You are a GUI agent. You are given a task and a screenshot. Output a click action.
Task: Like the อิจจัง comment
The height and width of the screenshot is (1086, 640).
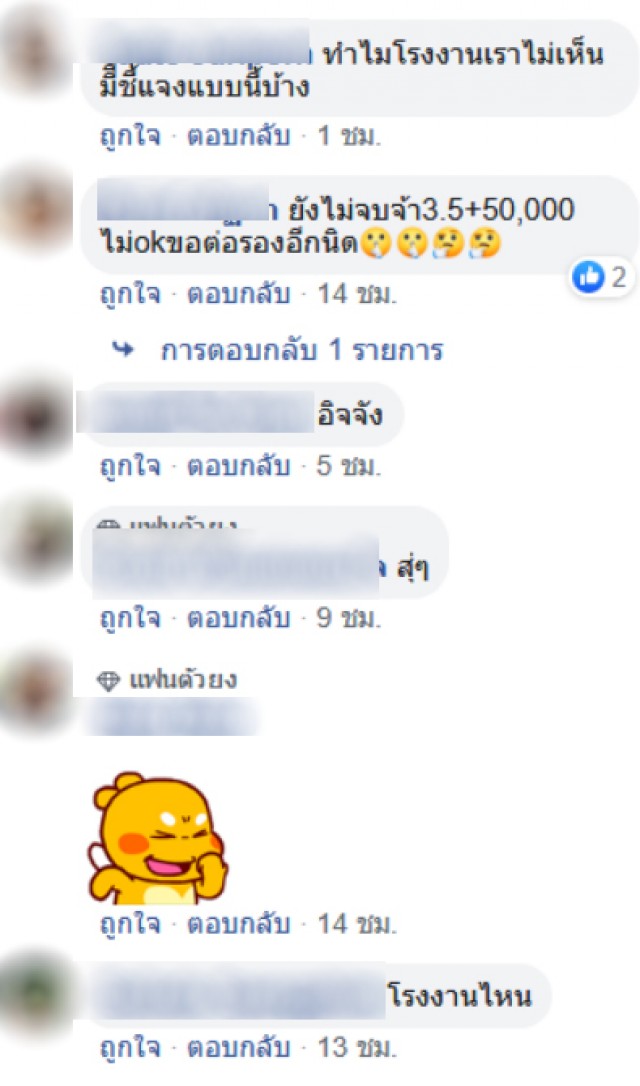click(130, 465)
